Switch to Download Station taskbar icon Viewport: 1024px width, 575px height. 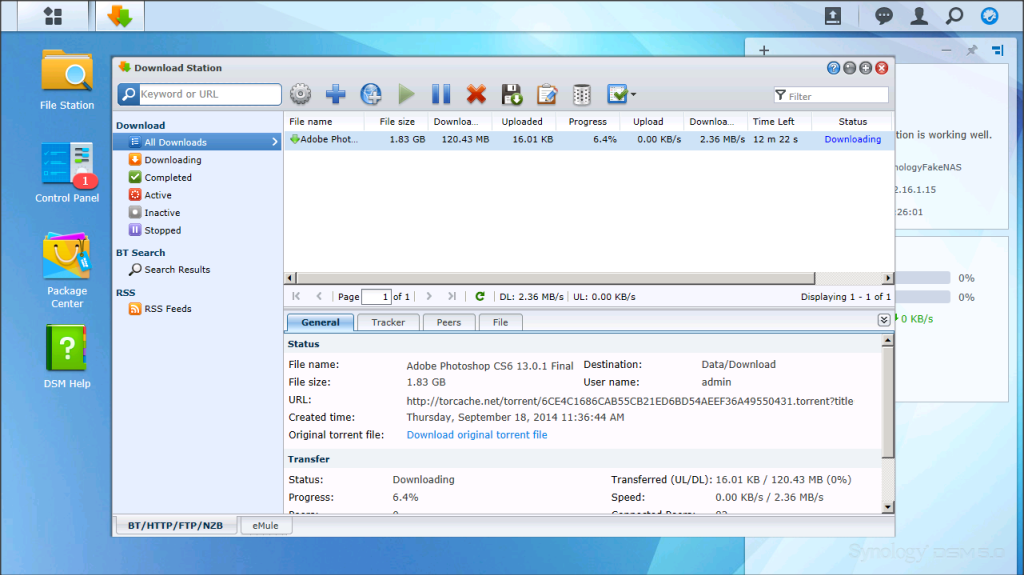[120, 16]
